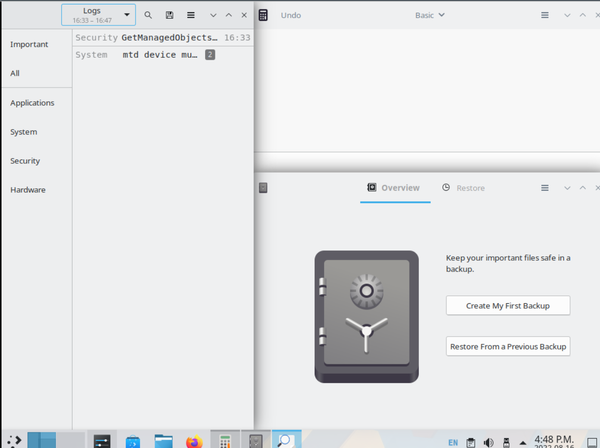Open the file manager from the taskbar

click(x=163, y=441)
